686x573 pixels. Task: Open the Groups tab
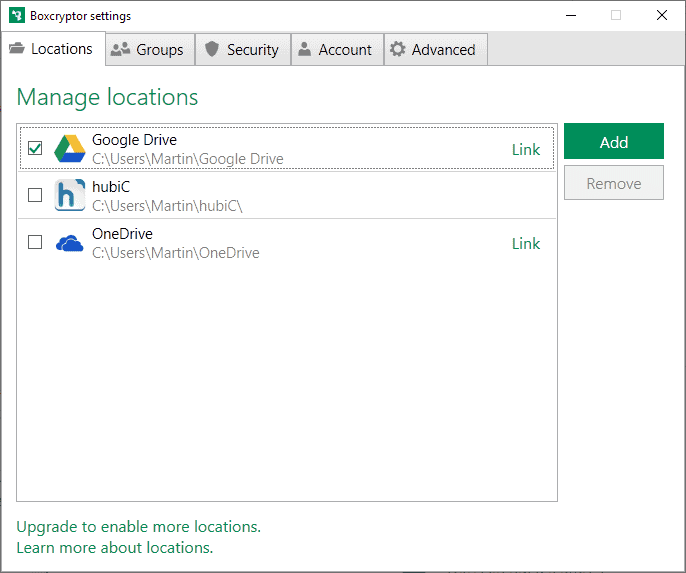point(150,50)
